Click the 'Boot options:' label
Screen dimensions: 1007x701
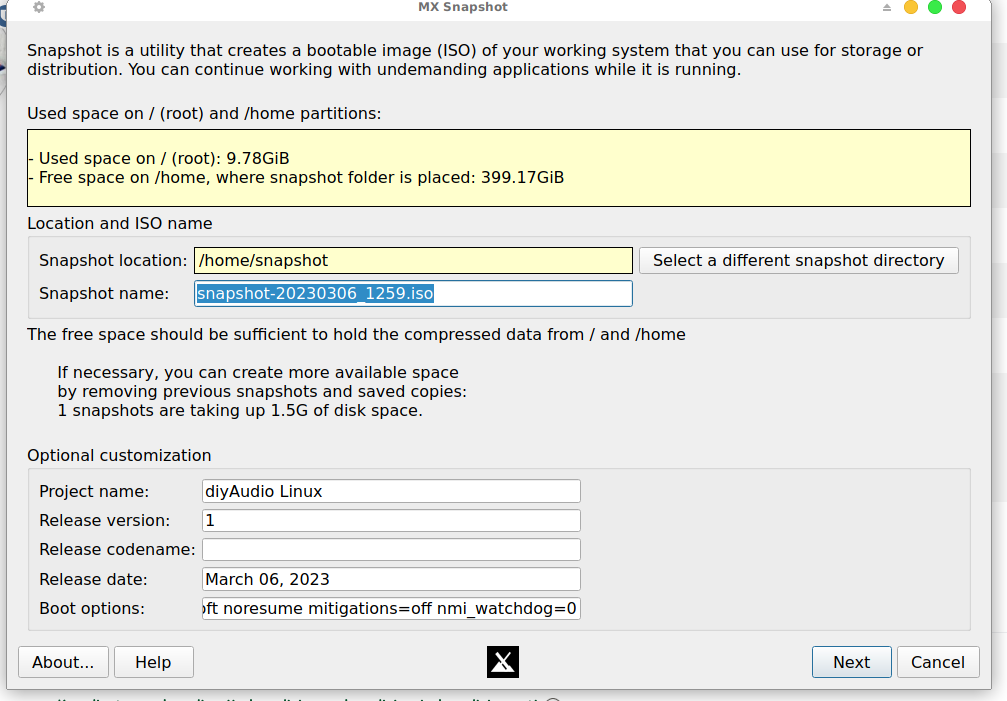coord(92,608)
